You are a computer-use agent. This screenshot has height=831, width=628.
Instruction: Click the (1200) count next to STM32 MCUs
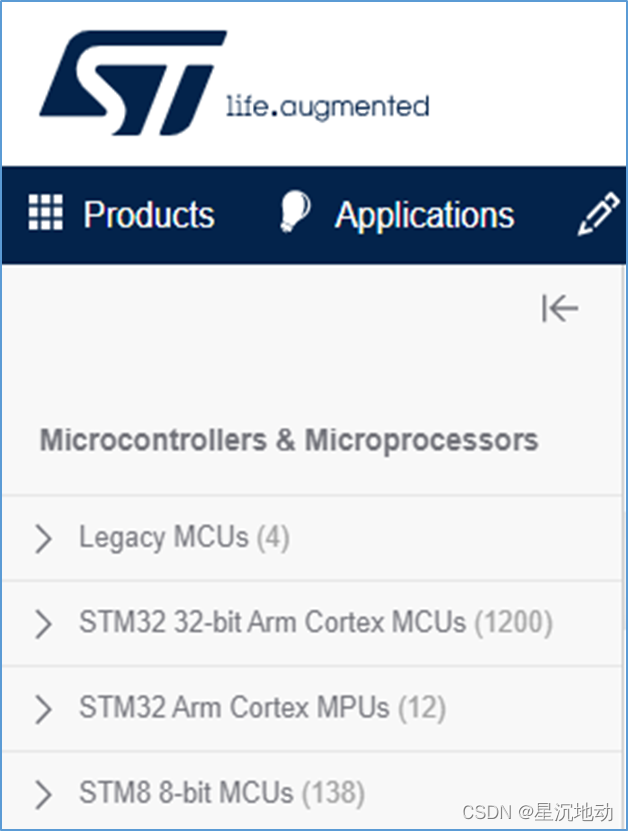[x=513, y=623]
